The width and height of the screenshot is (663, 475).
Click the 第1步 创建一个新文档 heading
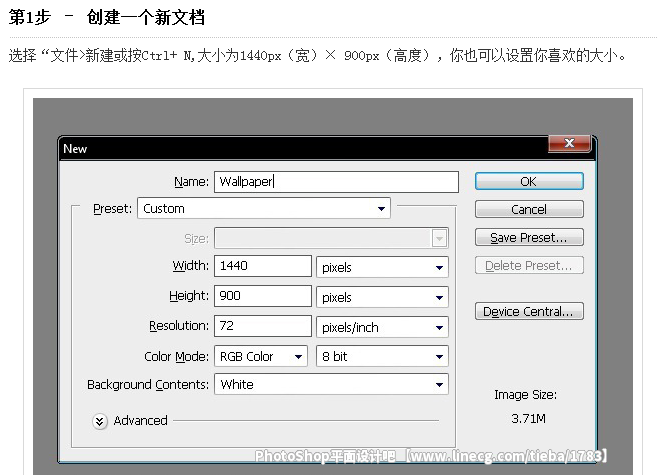tap(107, 17)
